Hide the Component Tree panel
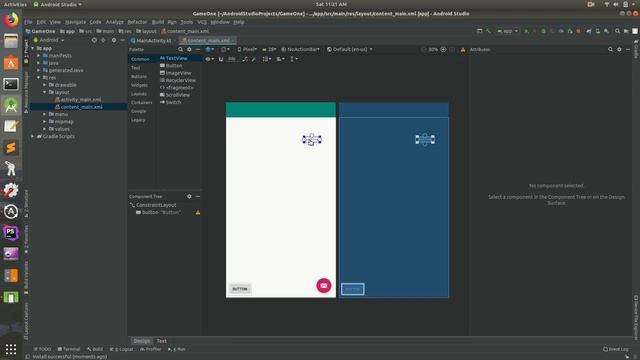The image size is (640, 360). 198,196
